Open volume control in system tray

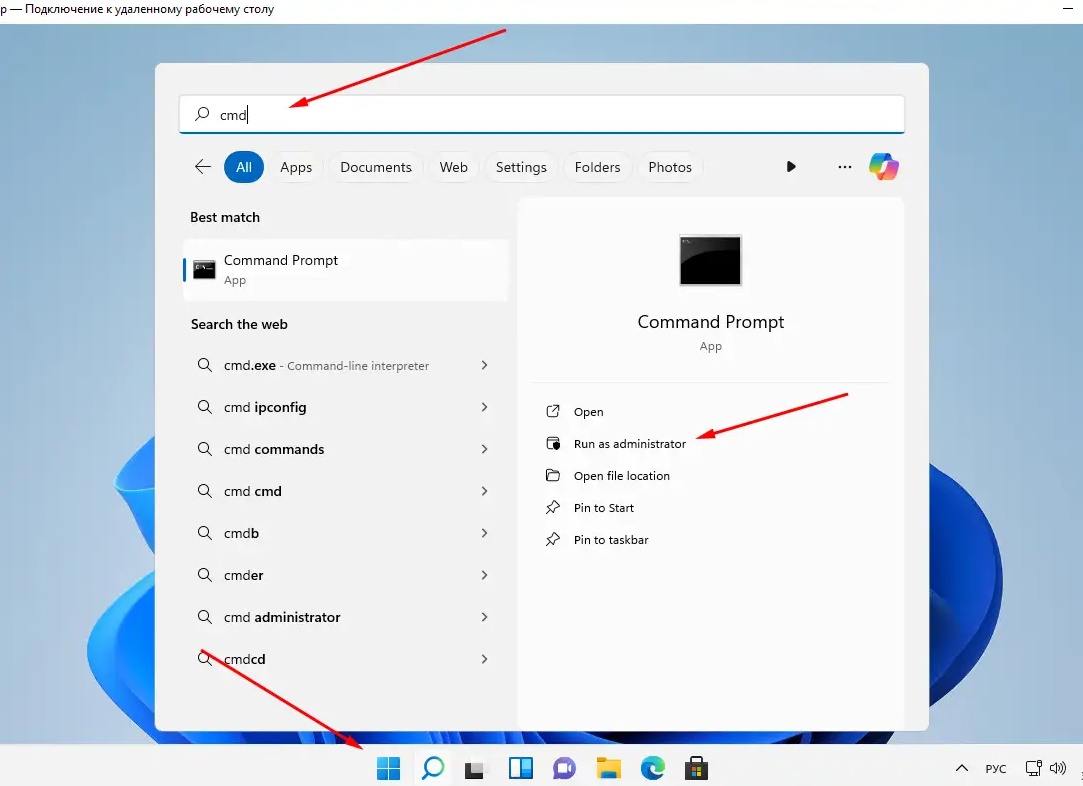click(x=1057, y=768)
